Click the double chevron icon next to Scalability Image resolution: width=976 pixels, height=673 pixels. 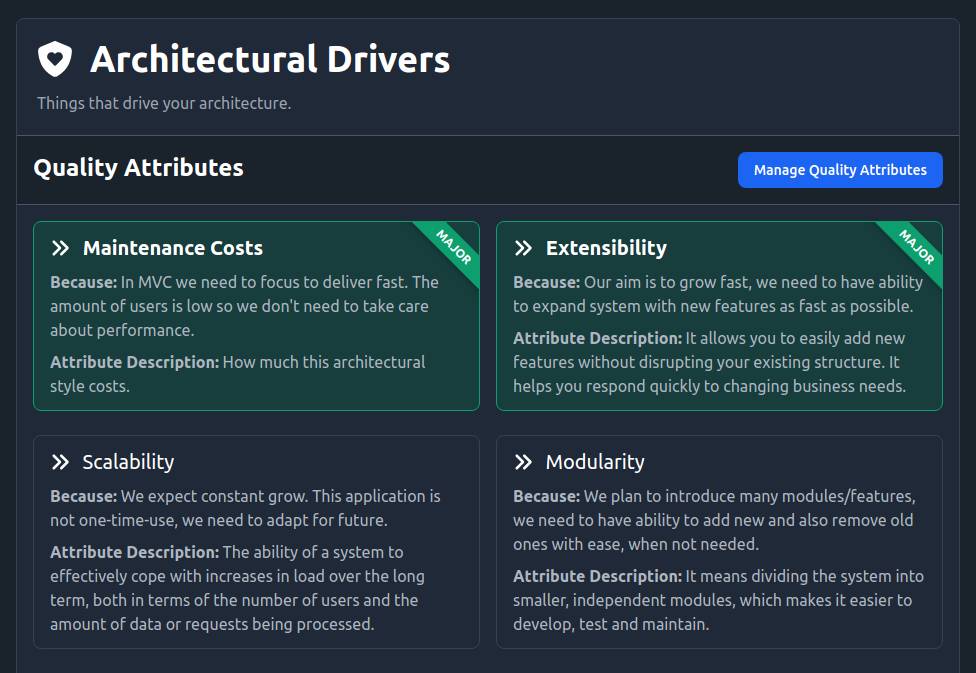(x=60, y=462)
